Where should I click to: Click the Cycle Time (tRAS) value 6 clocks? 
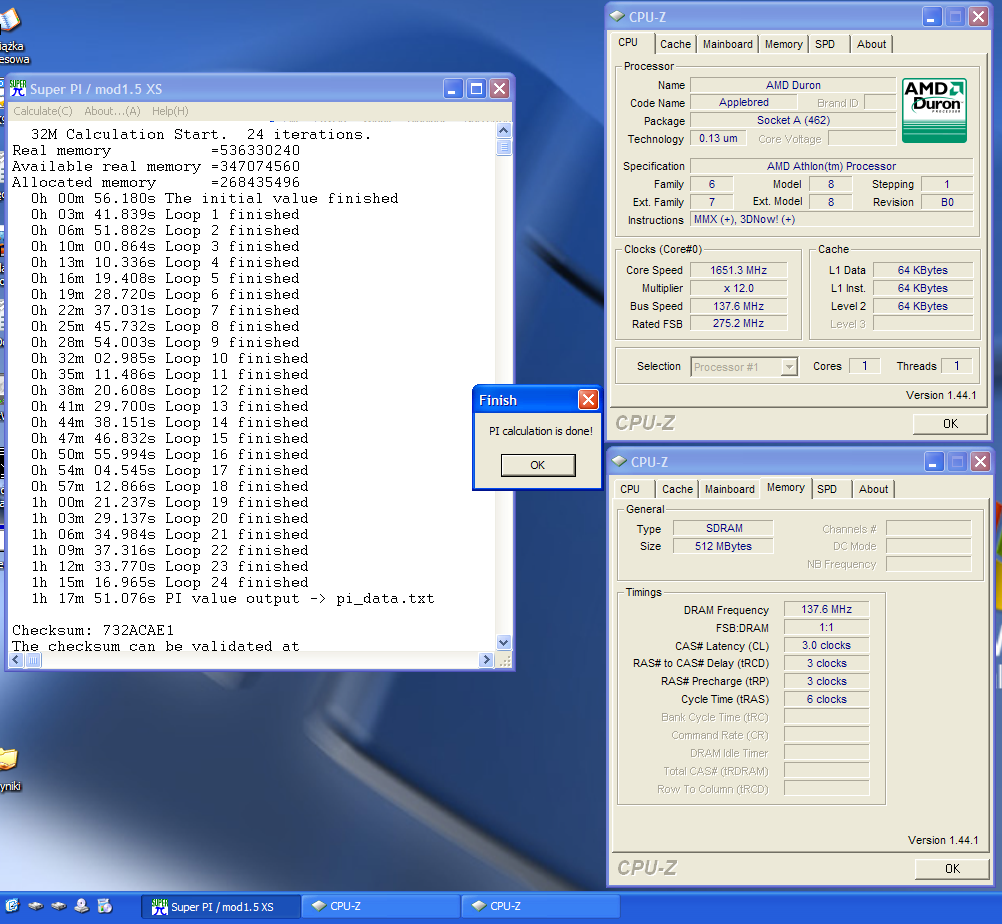coord(826,699)
